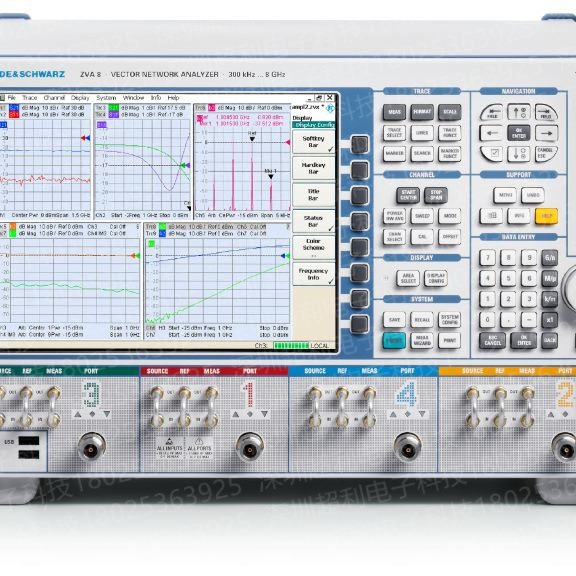
Task: Hit the SWEEP key
Action: [422, 216]
